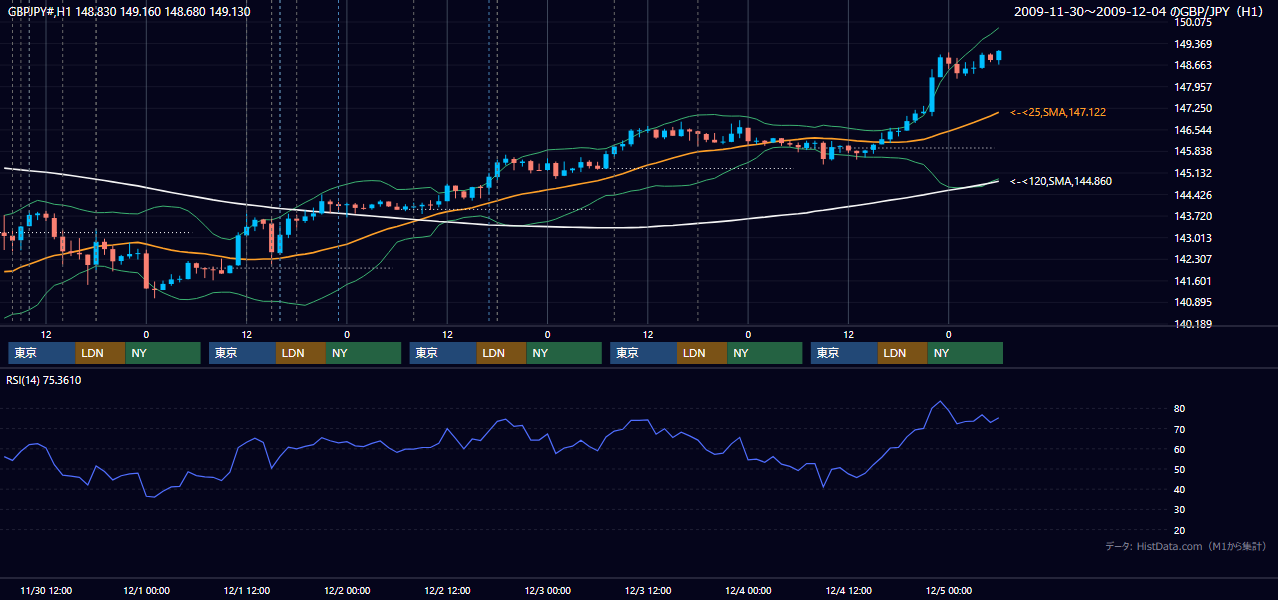This screenshot has height=600, width=1278.
Task: Click price axis value 146.544
Action: coord(1193,130)
